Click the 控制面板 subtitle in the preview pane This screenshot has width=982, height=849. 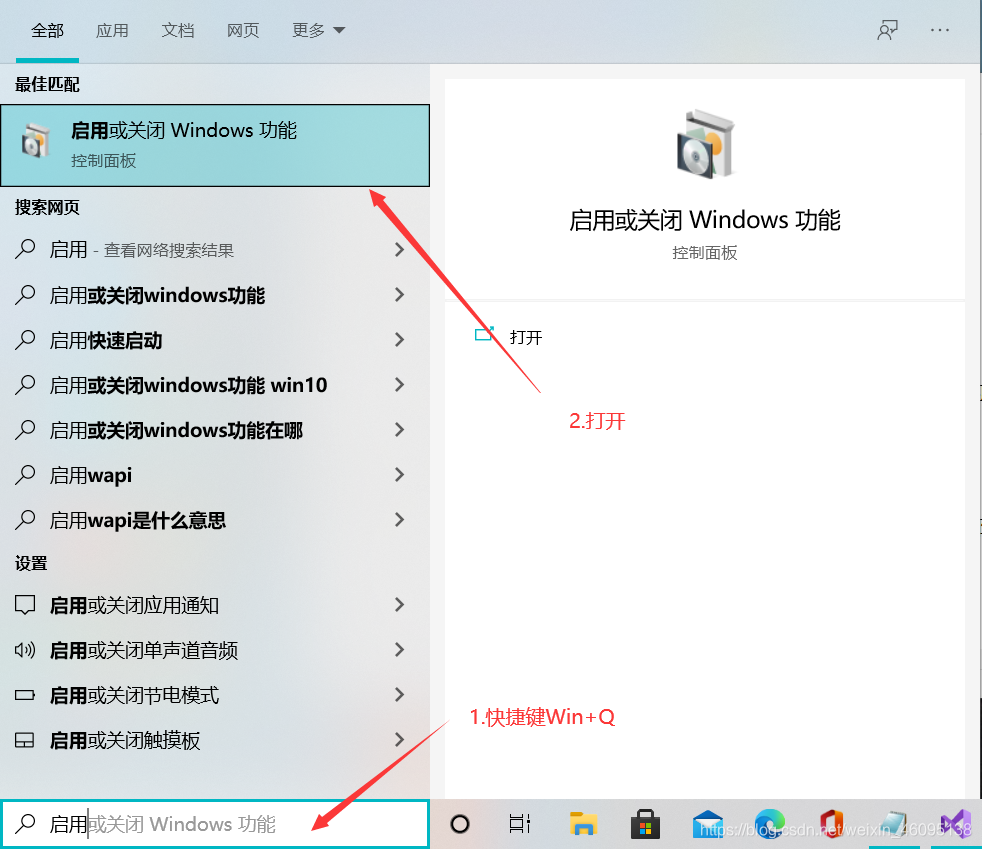tap(705, 253)
